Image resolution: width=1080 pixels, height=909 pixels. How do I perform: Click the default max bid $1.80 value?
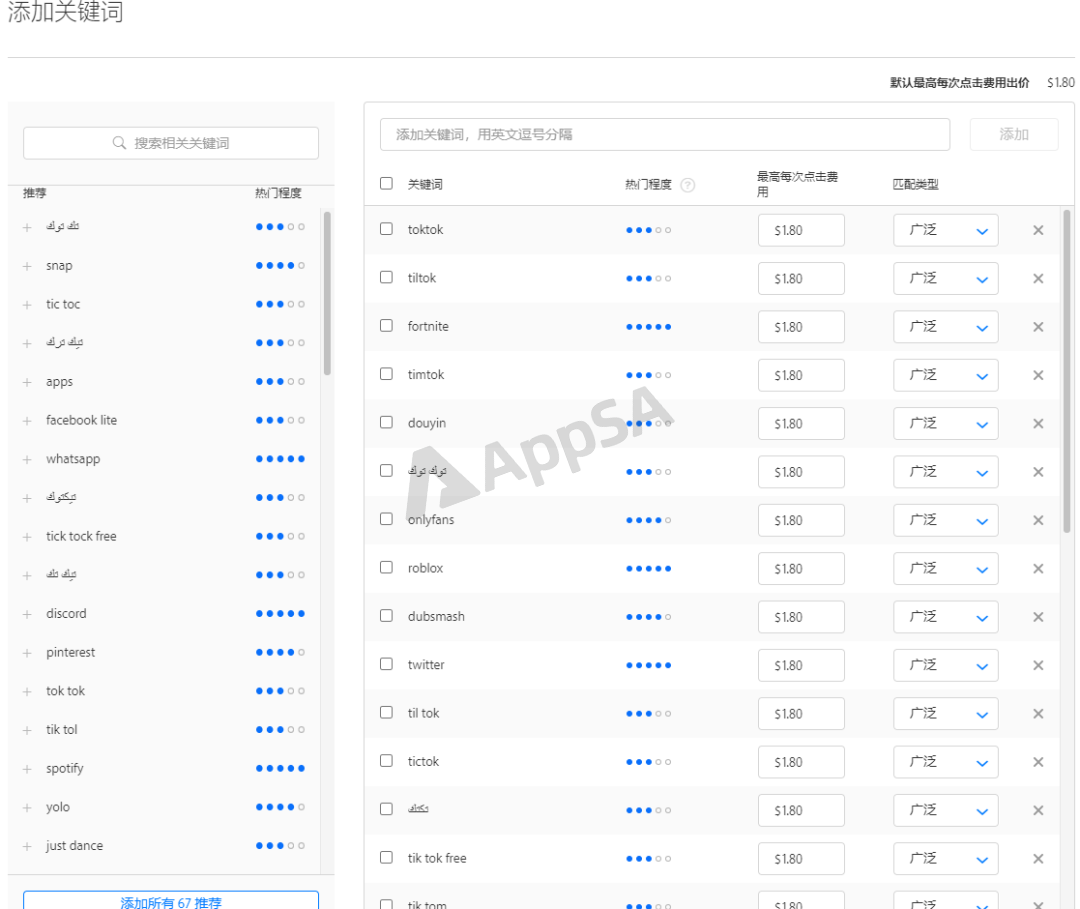click(x=1060, y=83)
